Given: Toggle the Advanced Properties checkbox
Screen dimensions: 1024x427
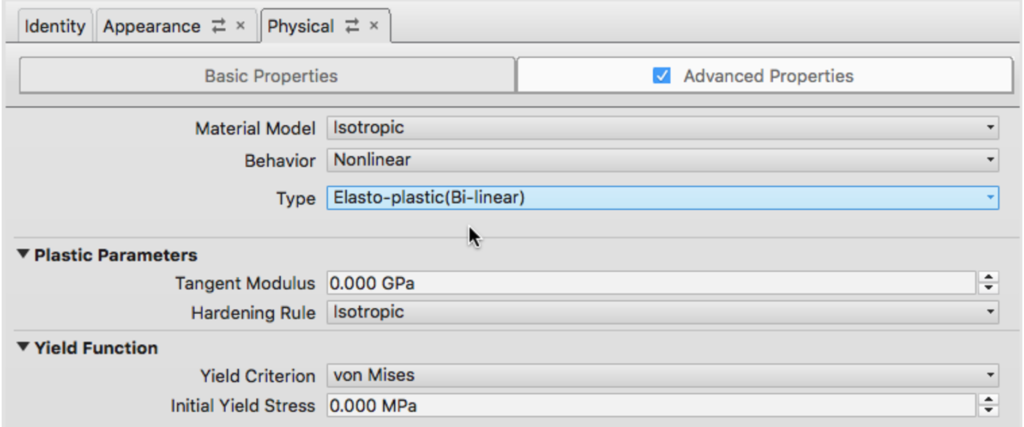Looking at the screenshot, I should (660, 76).
